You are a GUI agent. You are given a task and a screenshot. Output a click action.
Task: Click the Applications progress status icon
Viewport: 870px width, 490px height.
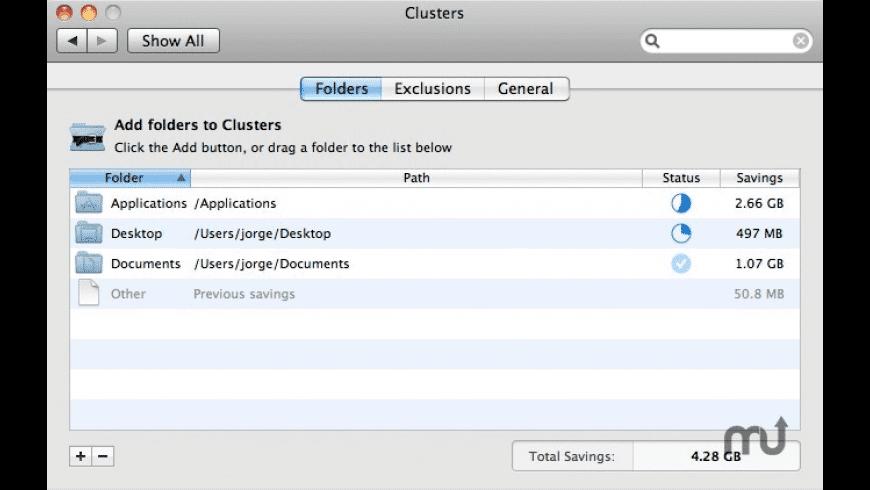(x=681, y=203)
